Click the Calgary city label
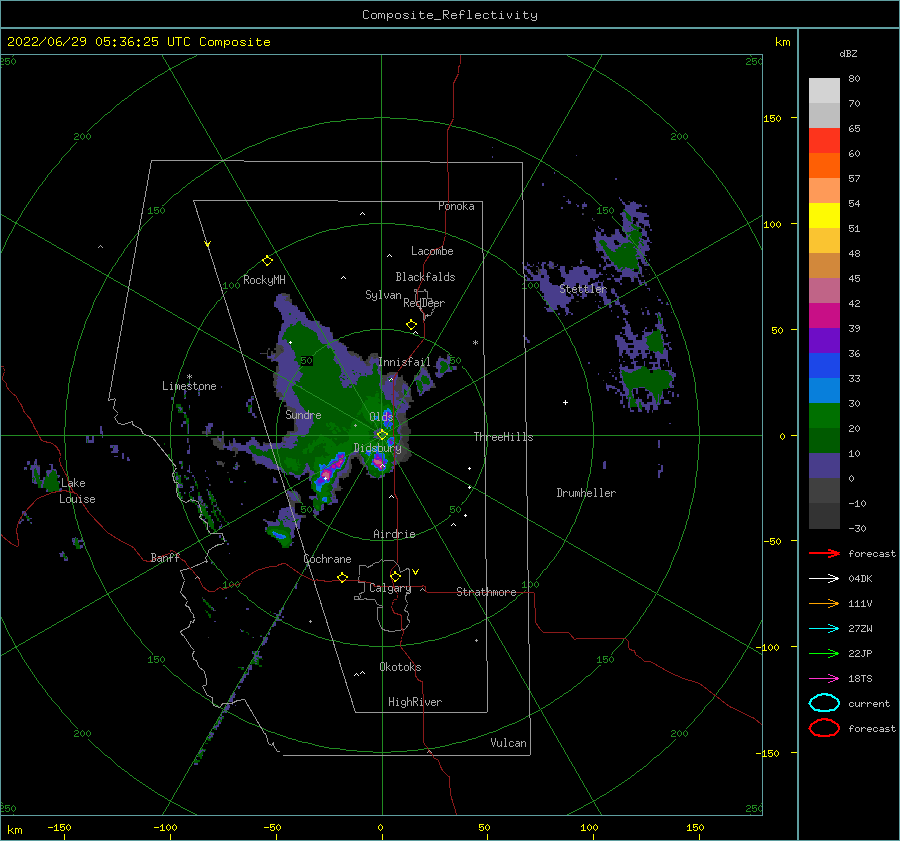This screenshot has height=841, width=900. pyautogui.click(x=390, y=588)
